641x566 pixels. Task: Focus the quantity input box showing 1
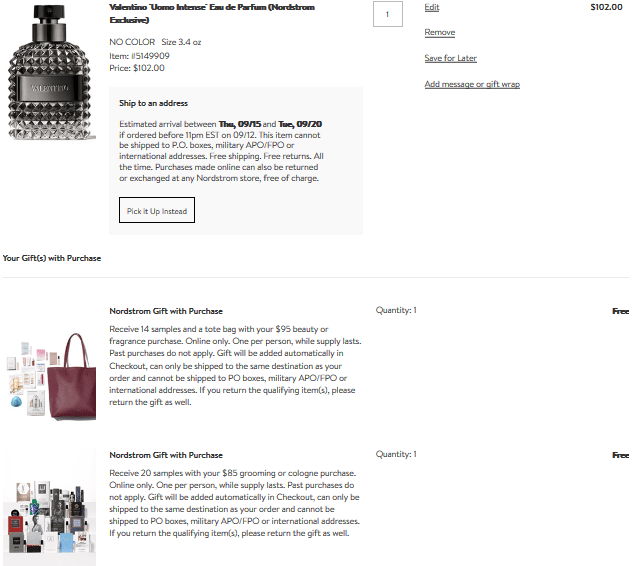tap(387, 14)
